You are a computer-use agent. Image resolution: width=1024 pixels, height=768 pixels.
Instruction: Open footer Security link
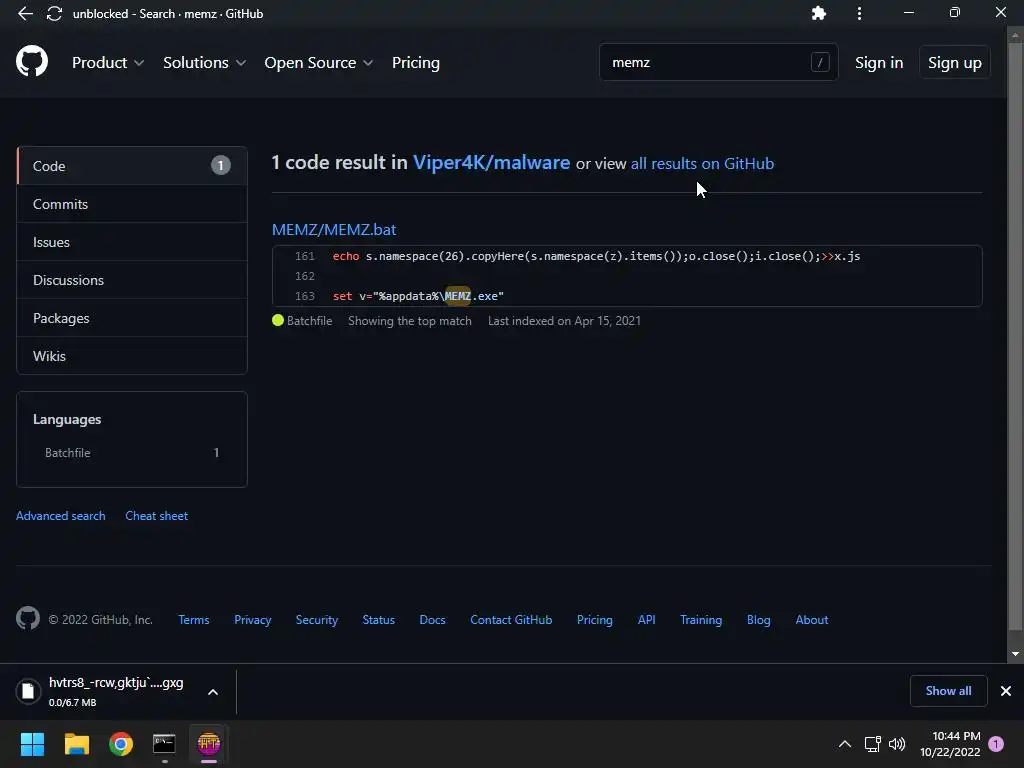tap(316, 619)
